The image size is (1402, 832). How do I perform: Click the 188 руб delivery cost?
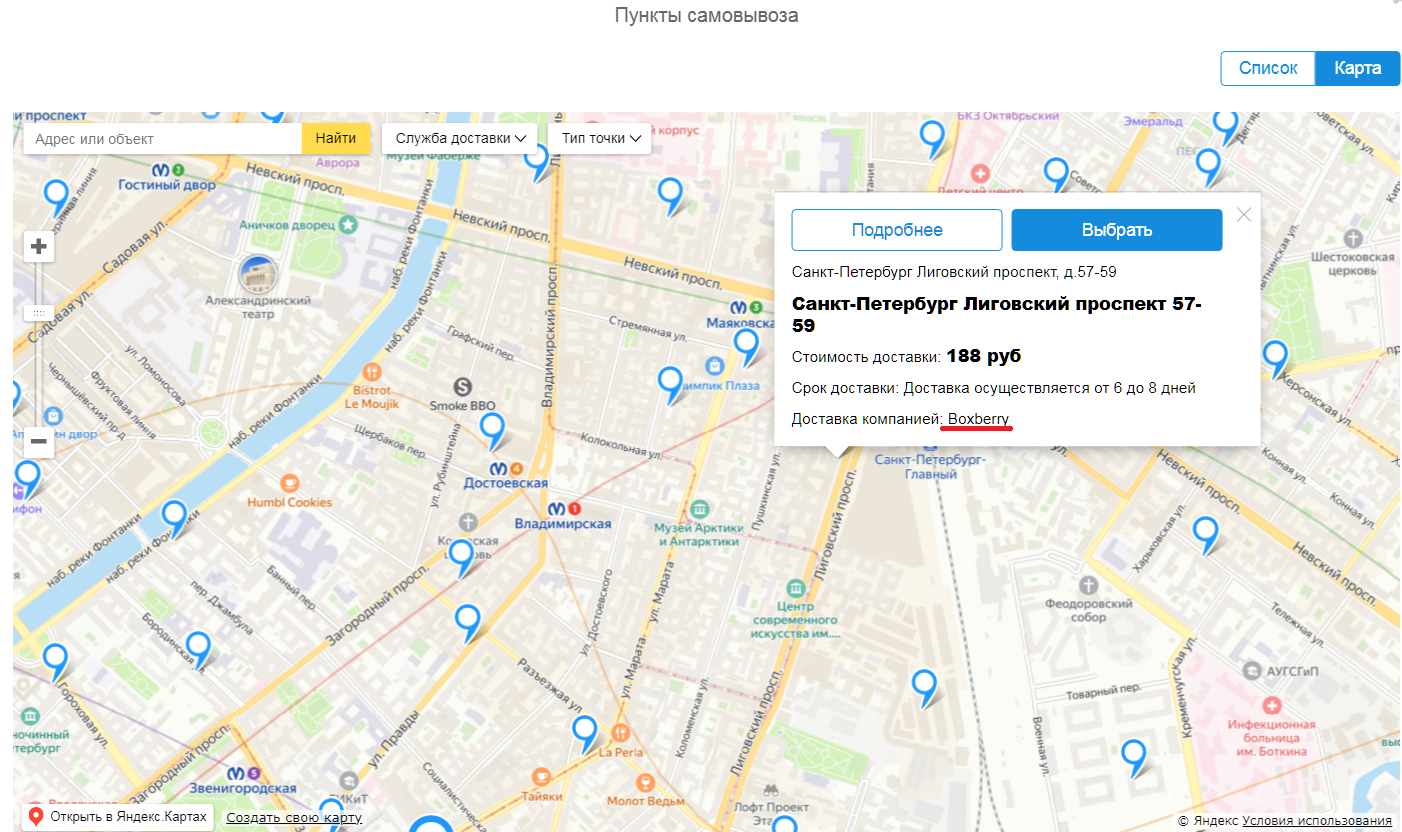984,356
